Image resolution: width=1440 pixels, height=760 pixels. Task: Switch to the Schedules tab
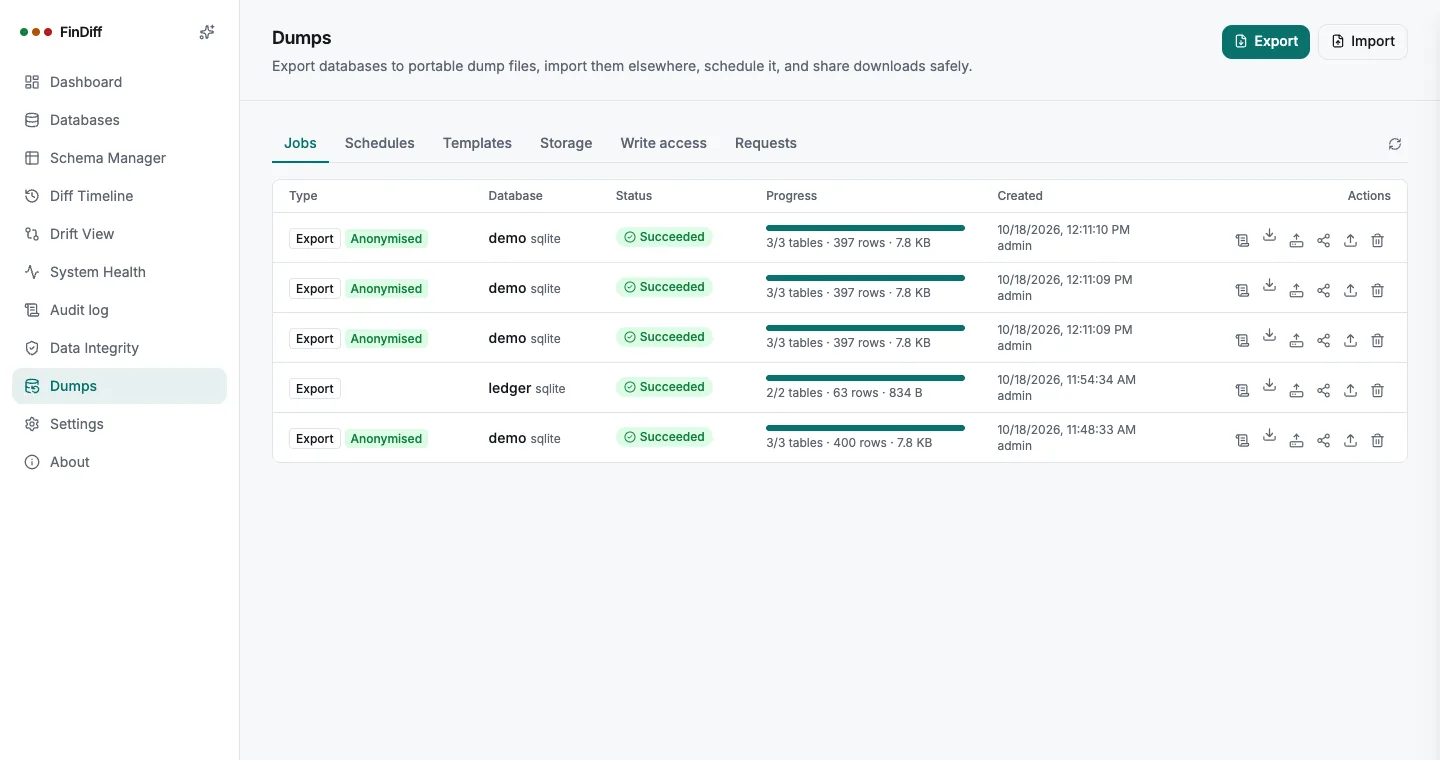coord(379,143)
